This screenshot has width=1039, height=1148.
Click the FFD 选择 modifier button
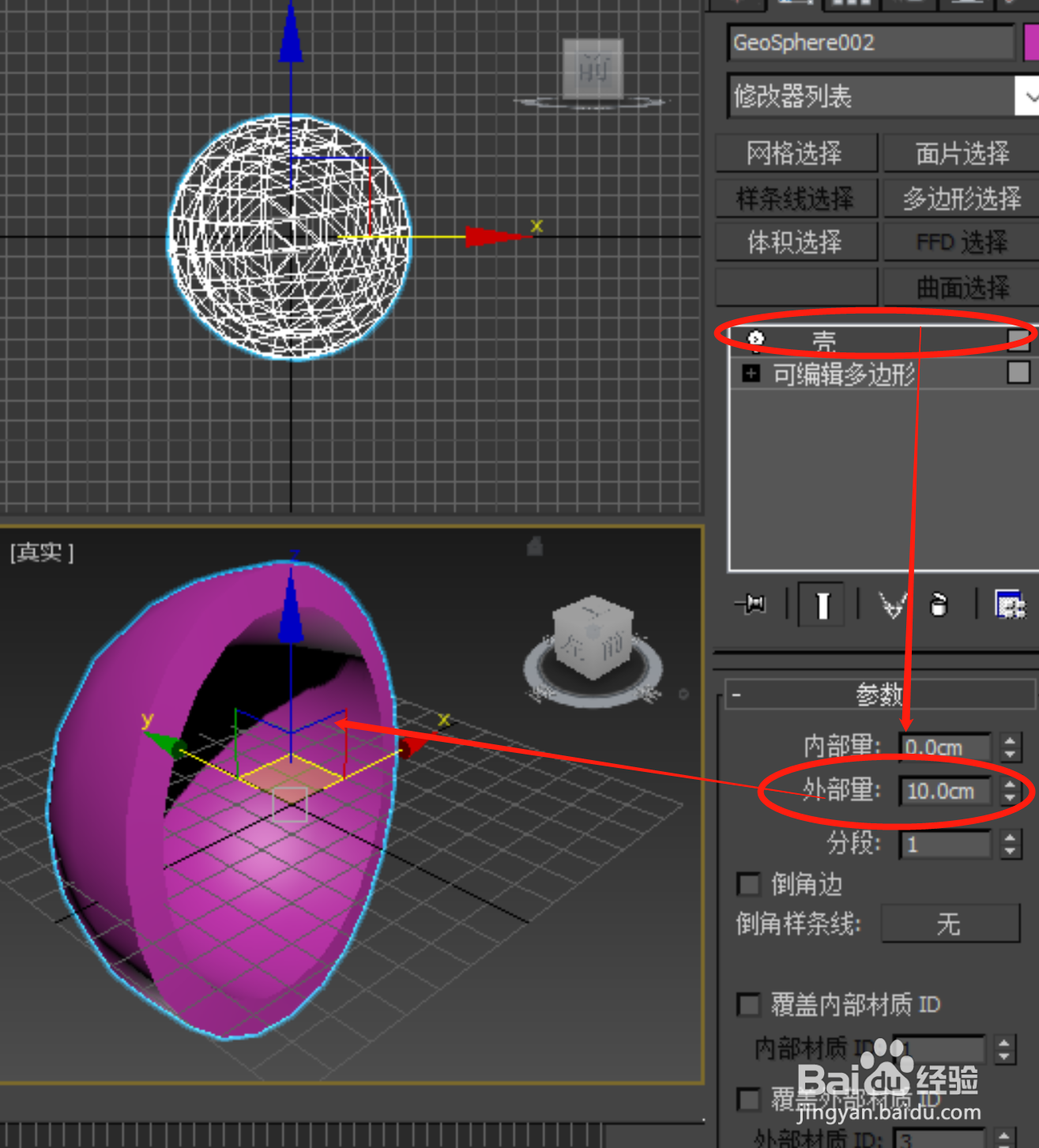959,242
